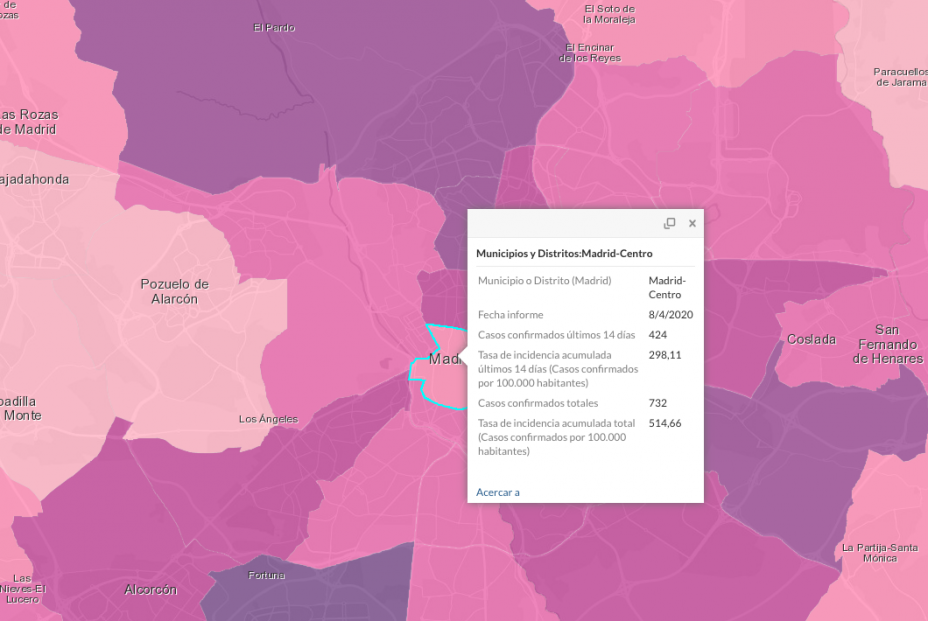Click the Alcorcón area on the map
Screen dimensions: 928x621
(x=149, y=590)
